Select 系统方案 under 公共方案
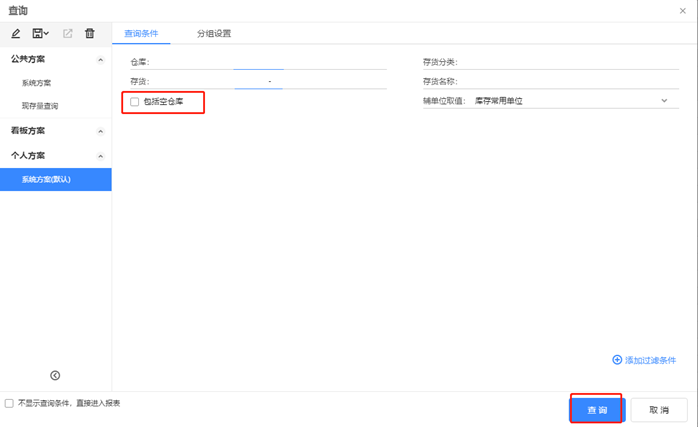 click(37, 83)
